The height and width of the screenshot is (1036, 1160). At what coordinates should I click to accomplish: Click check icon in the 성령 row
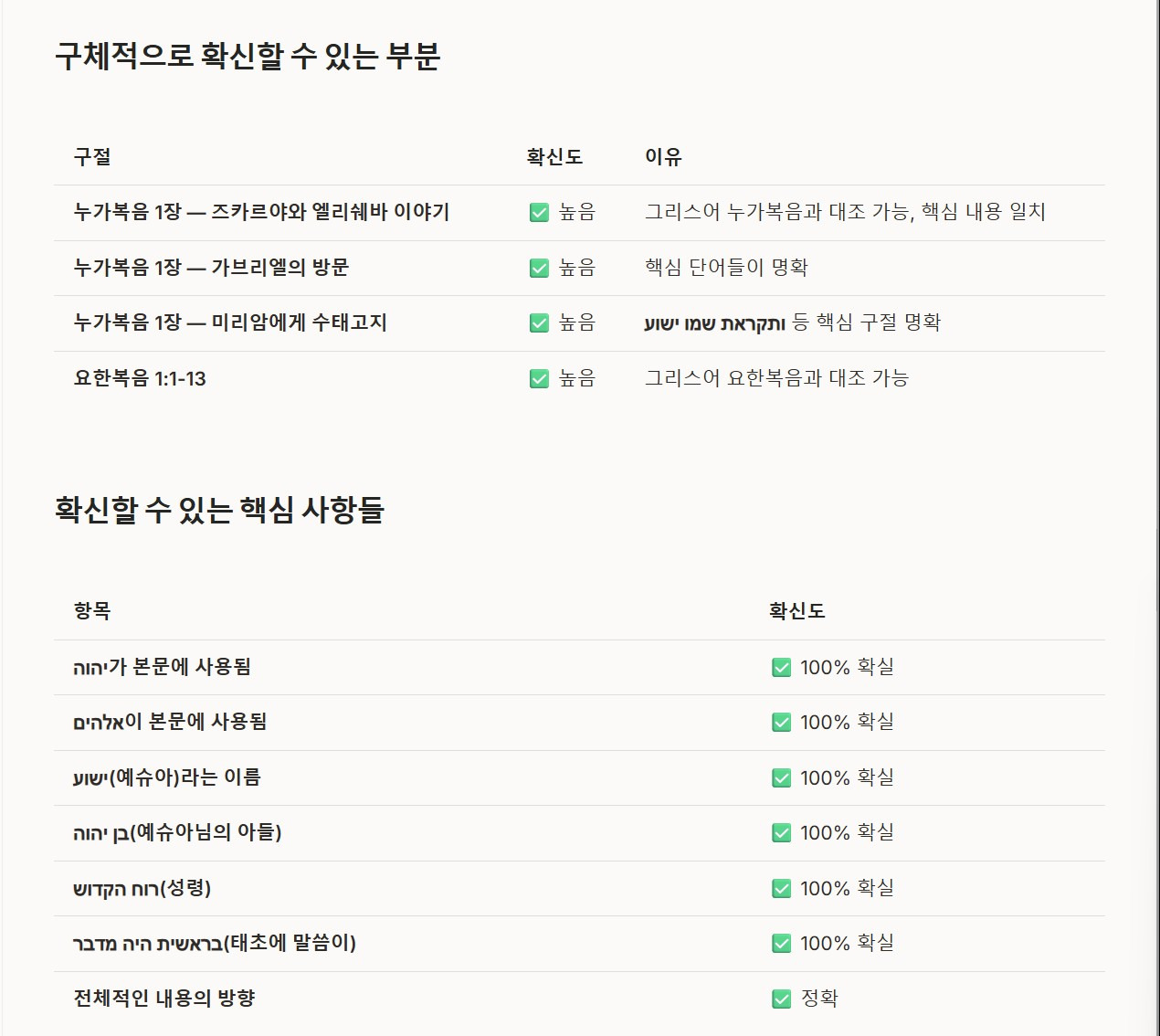[781, 888]
